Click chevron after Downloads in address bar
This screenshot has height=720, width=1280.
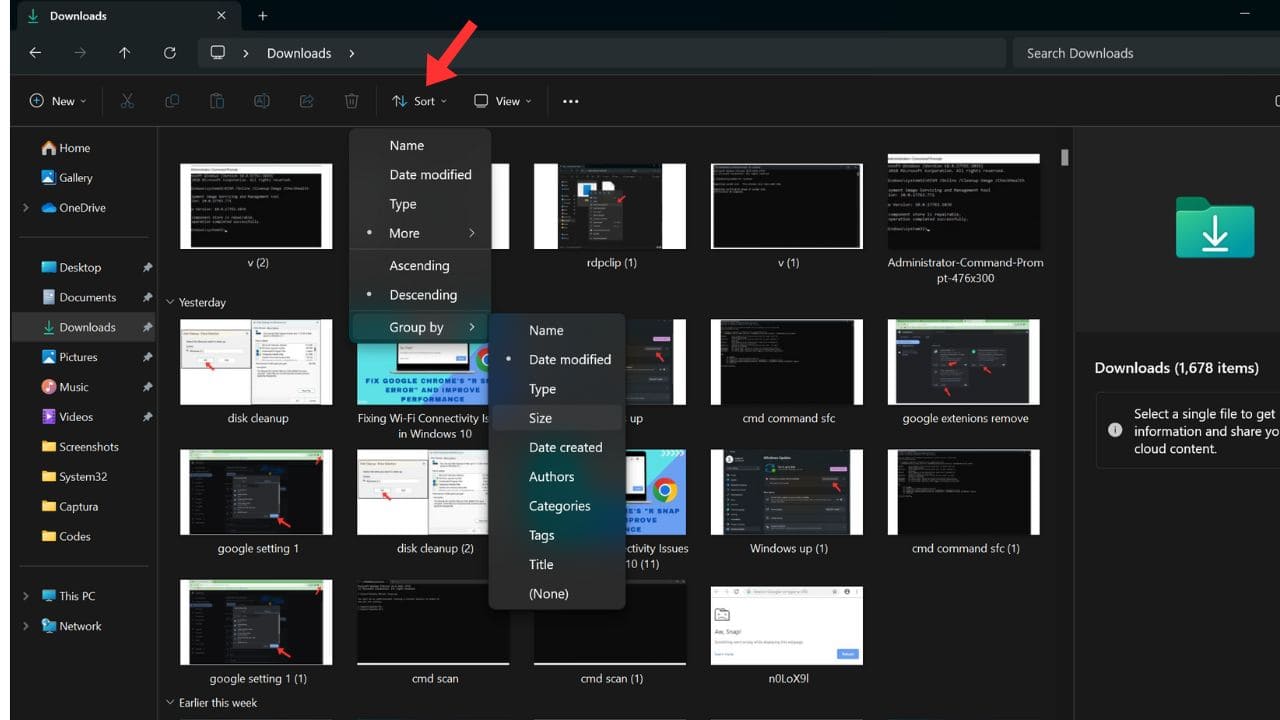[x=352, y=53]
